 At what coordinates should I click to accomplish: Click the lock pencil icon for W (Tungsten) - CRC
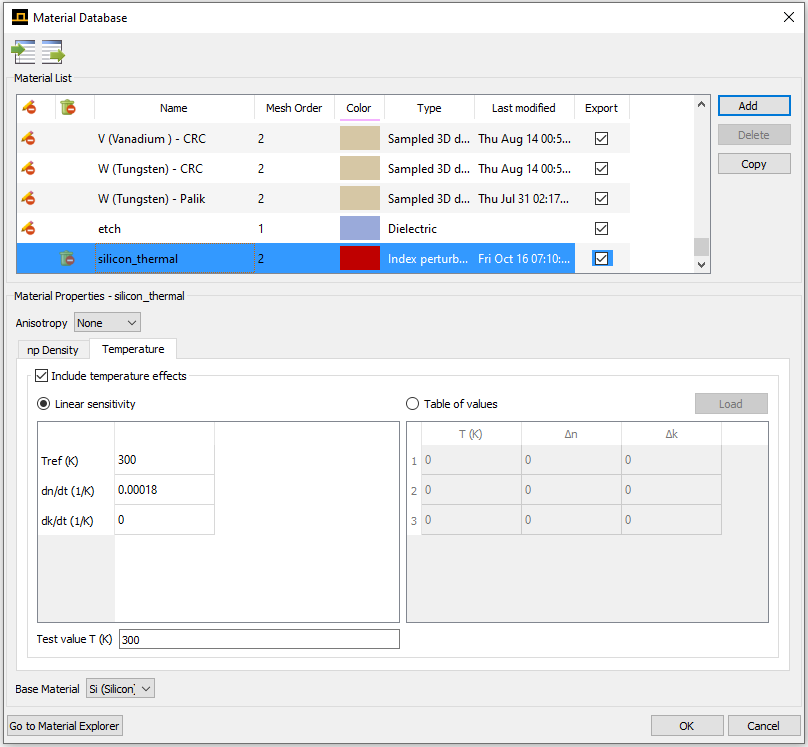[28, 168]
